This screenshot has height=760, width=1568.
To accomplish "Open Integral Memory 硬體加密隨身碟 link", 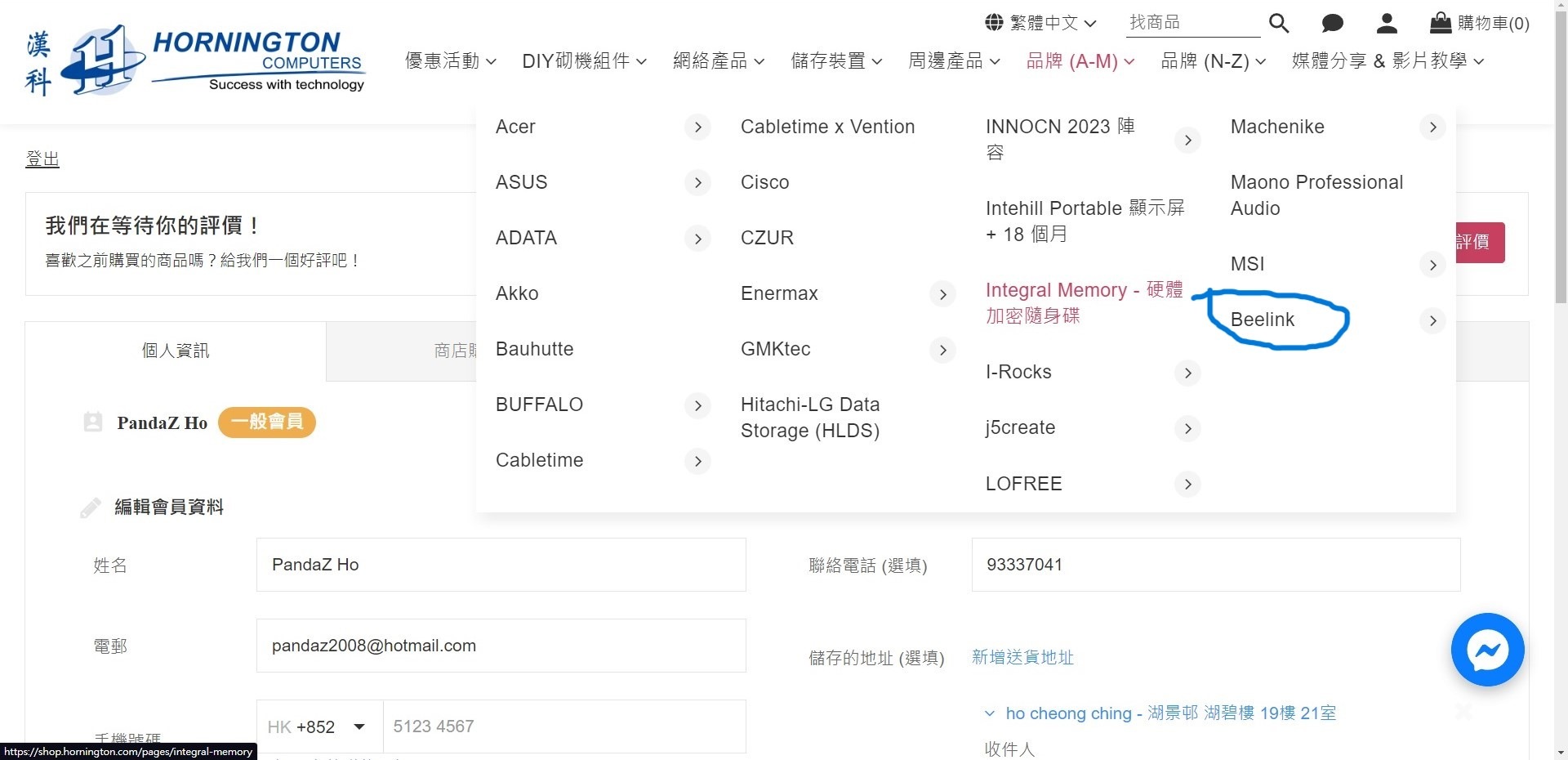I will tap(1084, 303).
